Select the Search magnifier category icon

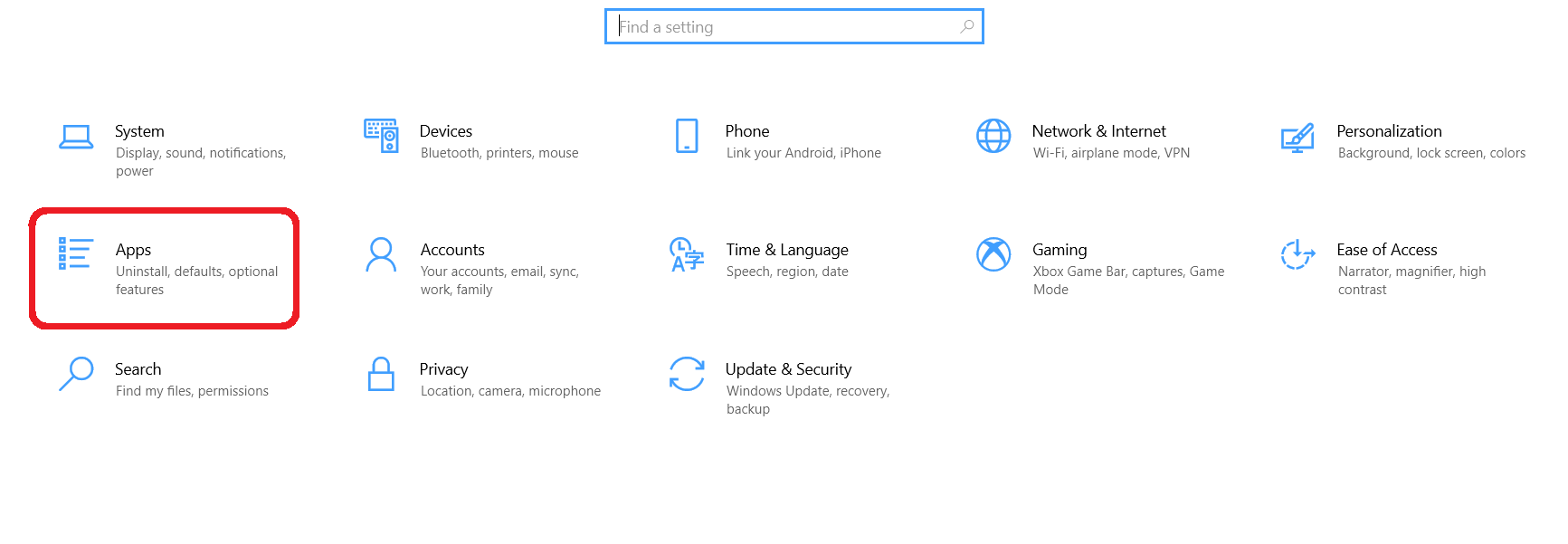coord(76,373)
